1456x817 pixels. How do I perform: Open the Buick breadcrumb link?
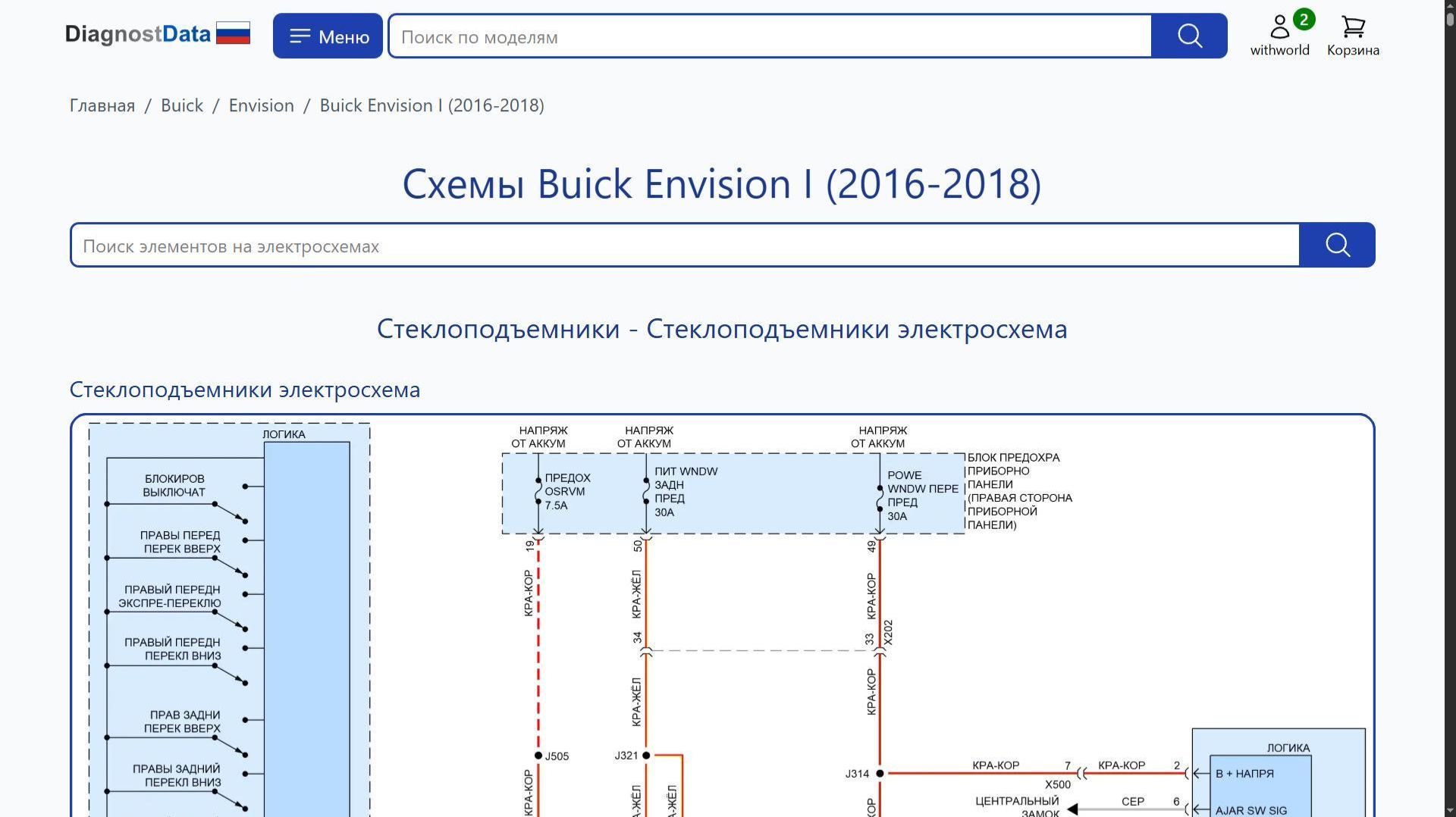[x=182, y=105]
